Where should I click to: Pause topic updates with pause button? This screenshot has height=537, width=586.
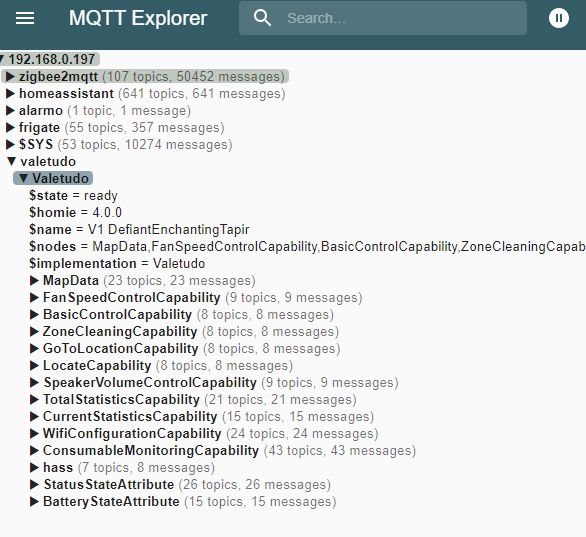point(559,18)
